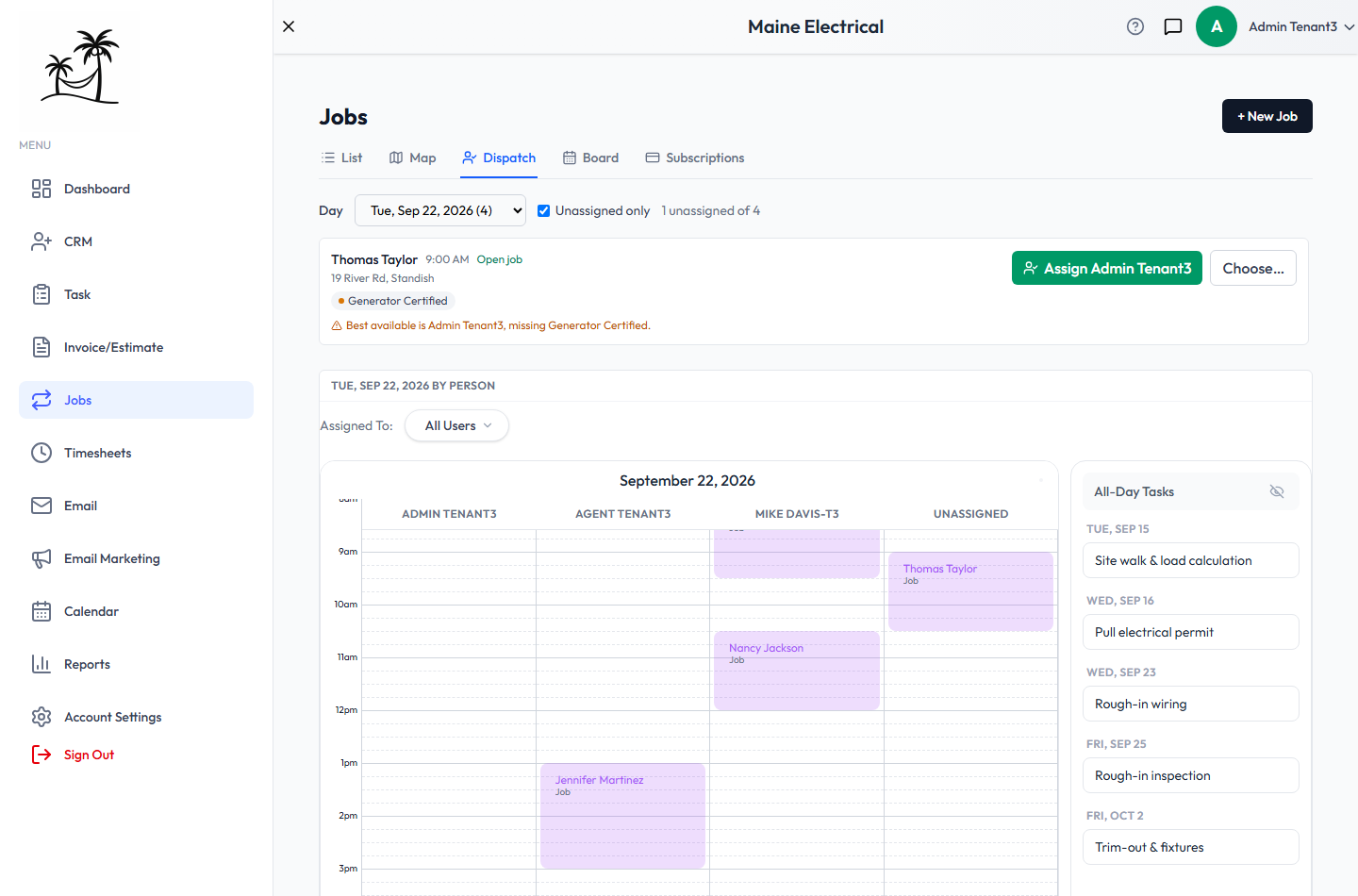Open the Trim-out & fixtures task
The height and width of the screenshot is (896, 1358).
click(1191, 847)
